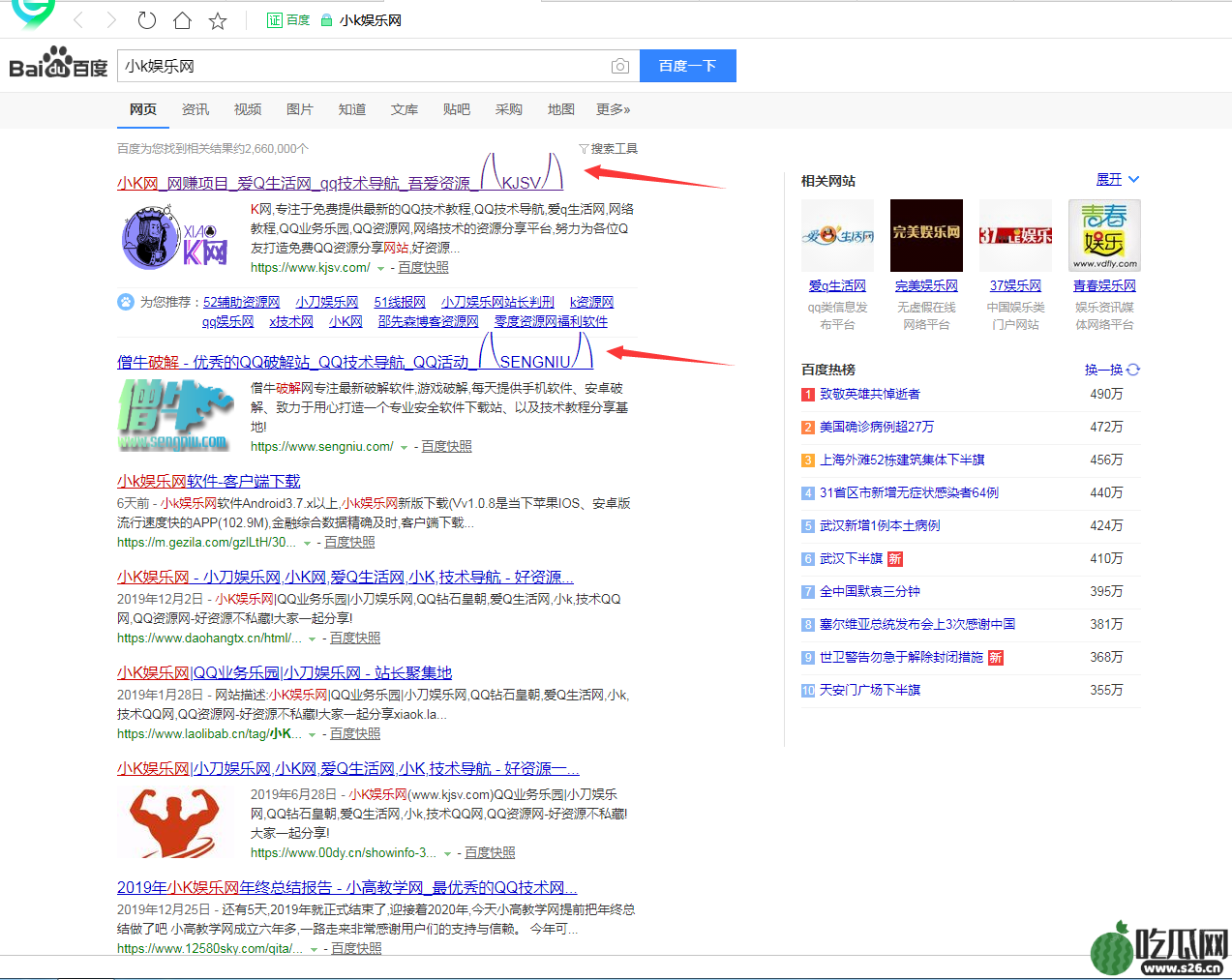This screenshot has width=1232, height=980.
Task: Reload the page with the refresh icon
Action: [147, 20]
